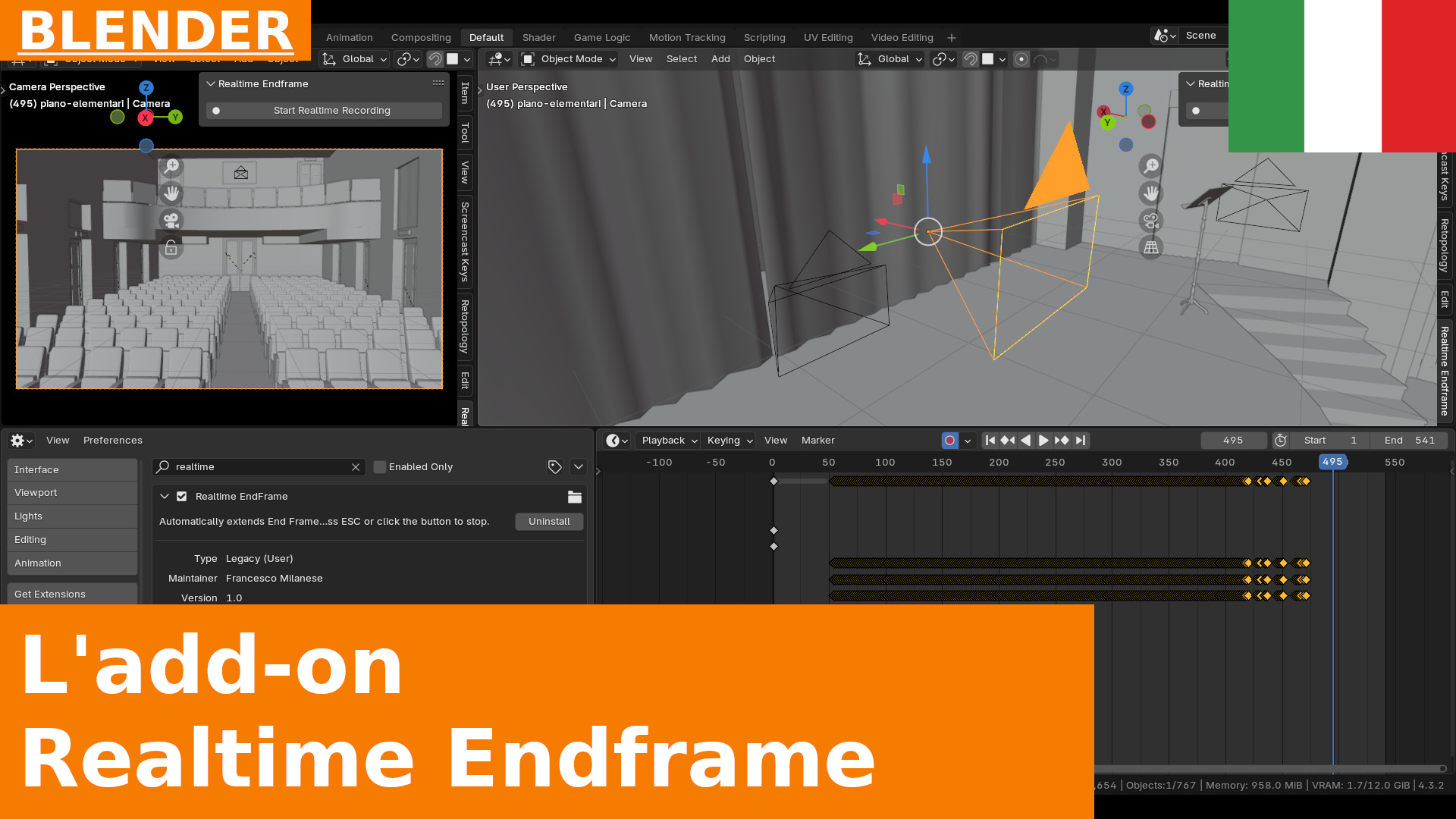Jump to timeline start frame
The width and height of the screenshot is (1456, 819).
990,441
